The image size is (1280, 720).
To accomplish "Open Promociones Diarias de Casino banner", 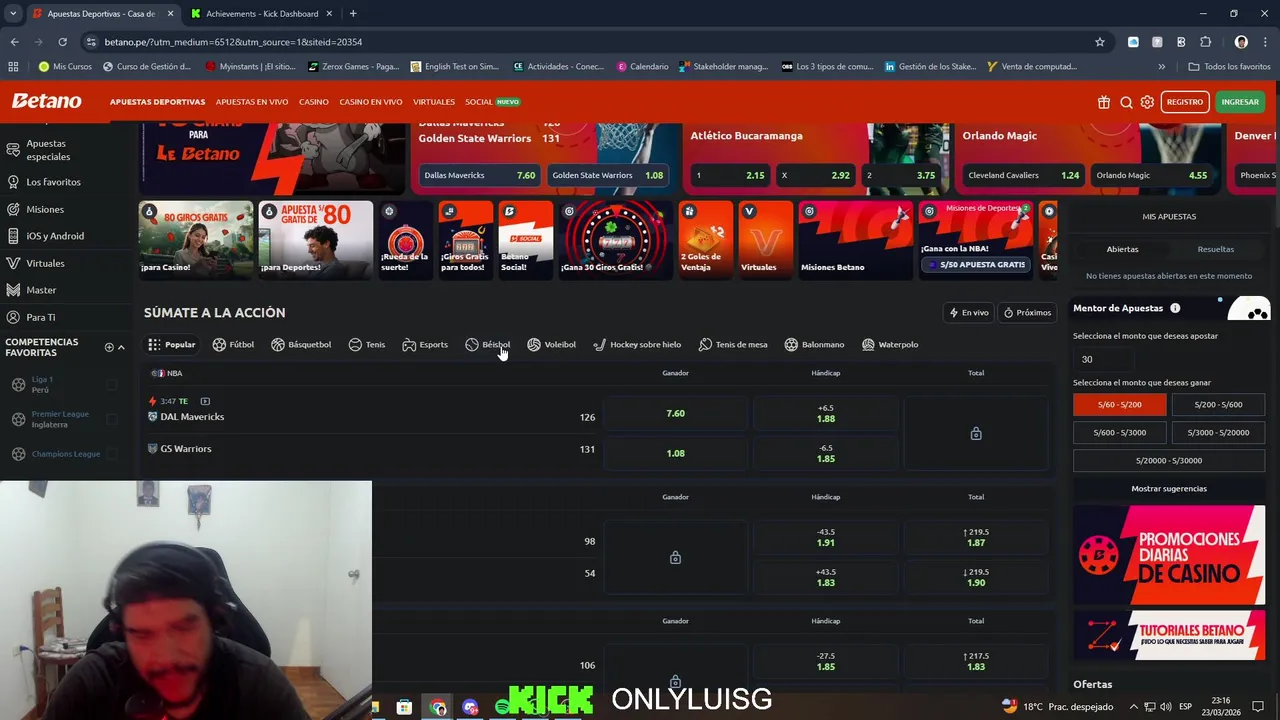I will [x=1169, y=555].
